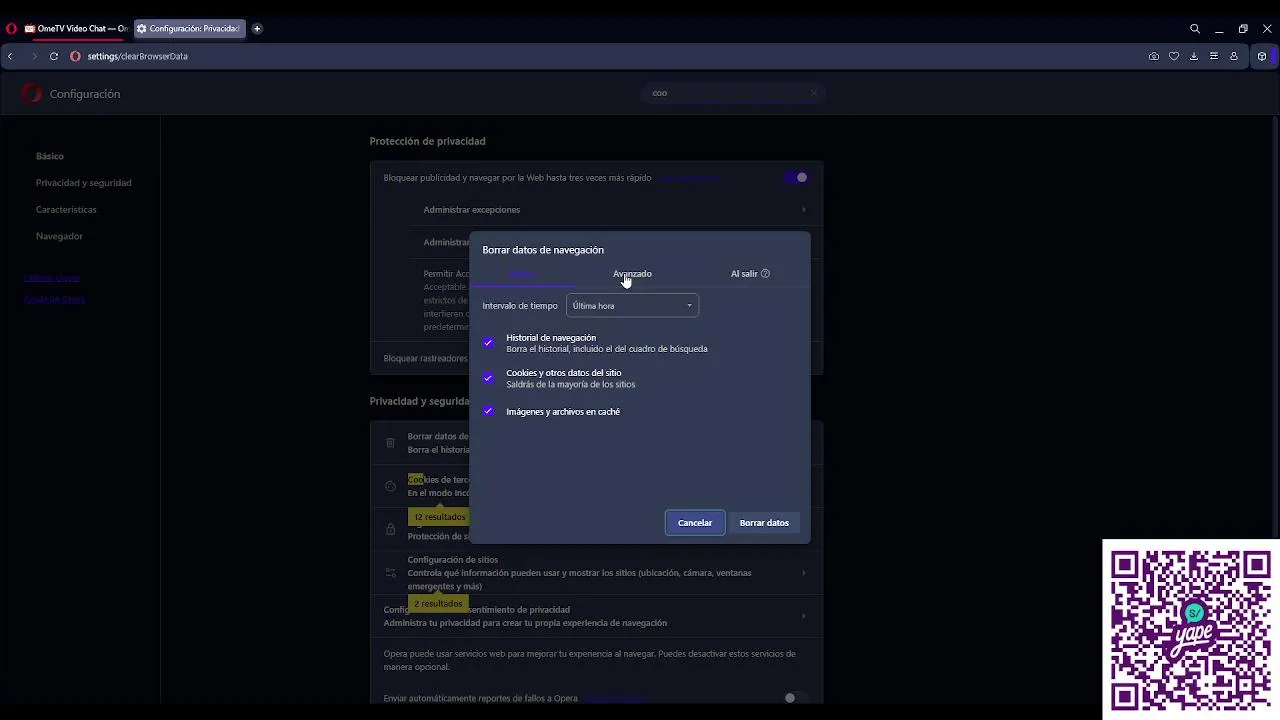Open the downloads panel icon
1280x720 pixels.
point(1194,56)
